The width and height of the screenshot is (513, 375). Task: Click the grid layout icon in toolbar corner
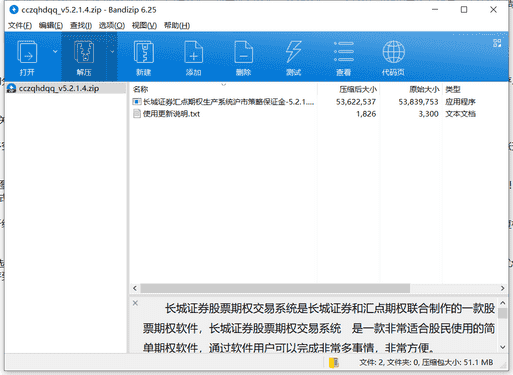click(x=497, y=43)
